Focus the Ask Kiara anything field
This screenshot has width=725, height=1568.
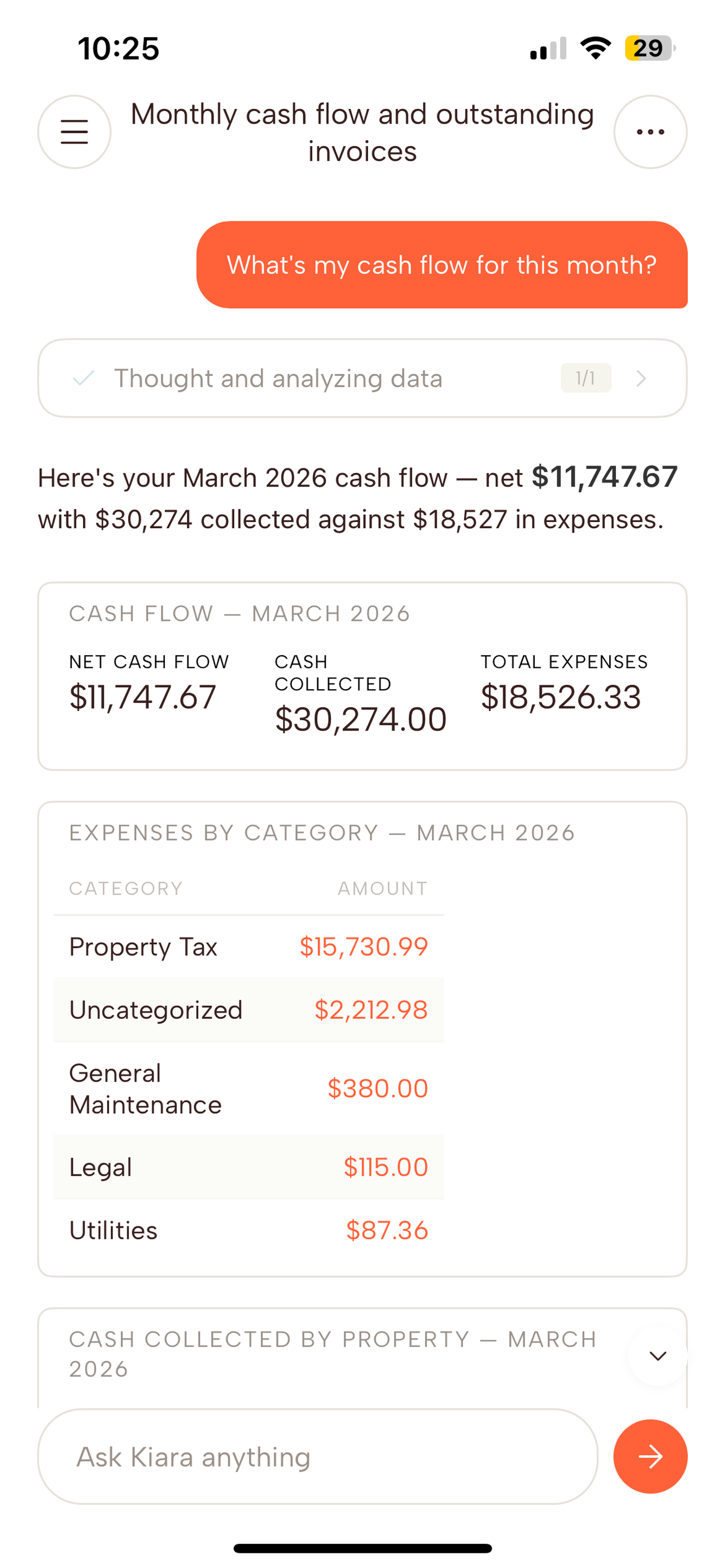[318, 1457]
